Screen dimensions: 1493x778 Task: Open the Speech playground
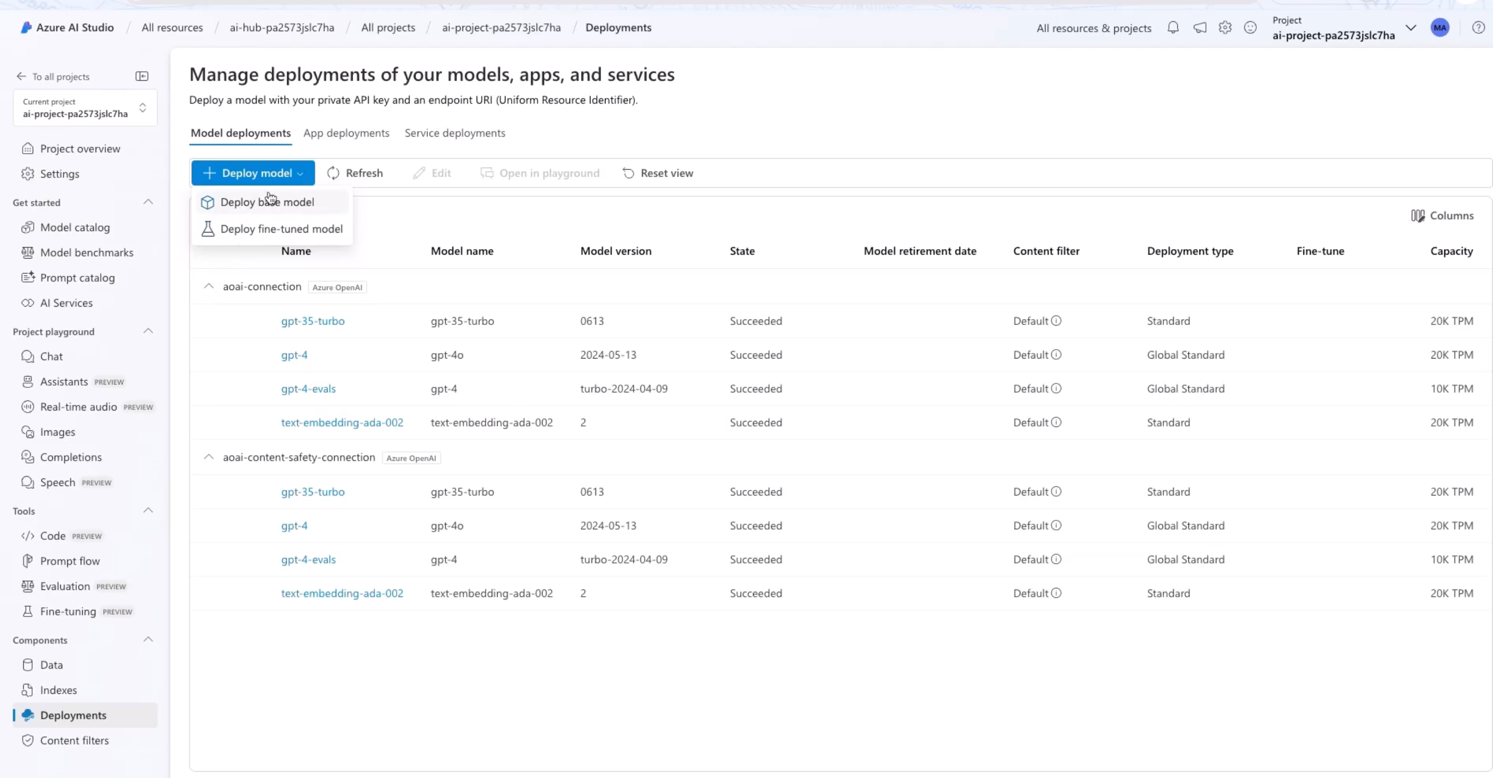[57, 482]
